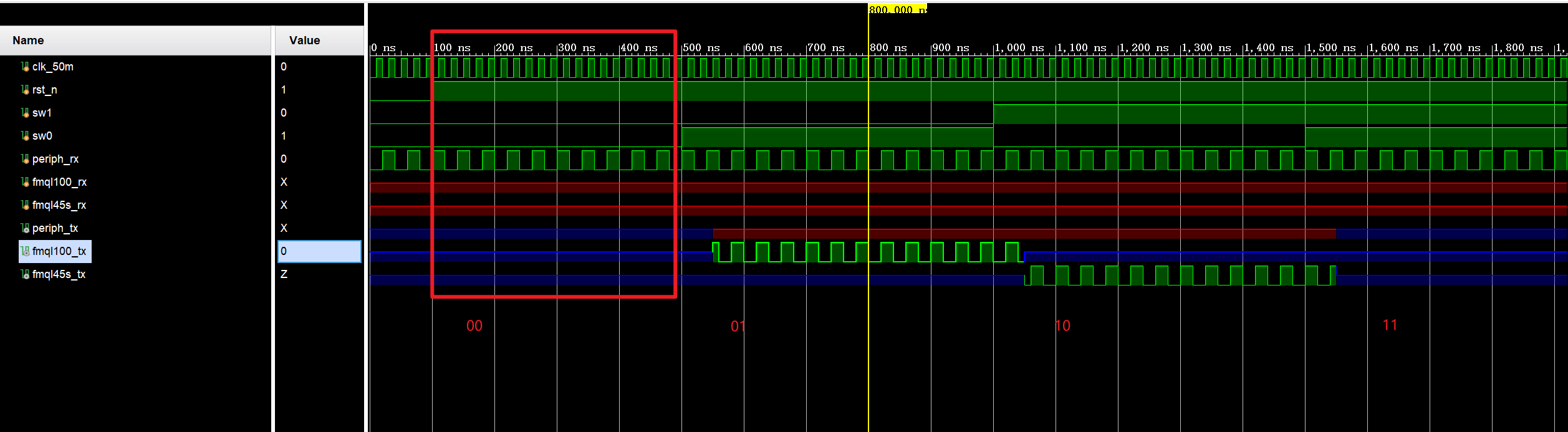Image resolution: width=1568 pixels, height=432 pixels.
Task: Click the periph_tx signal icon
Action: pyautogui.click(x=25, y=228)
